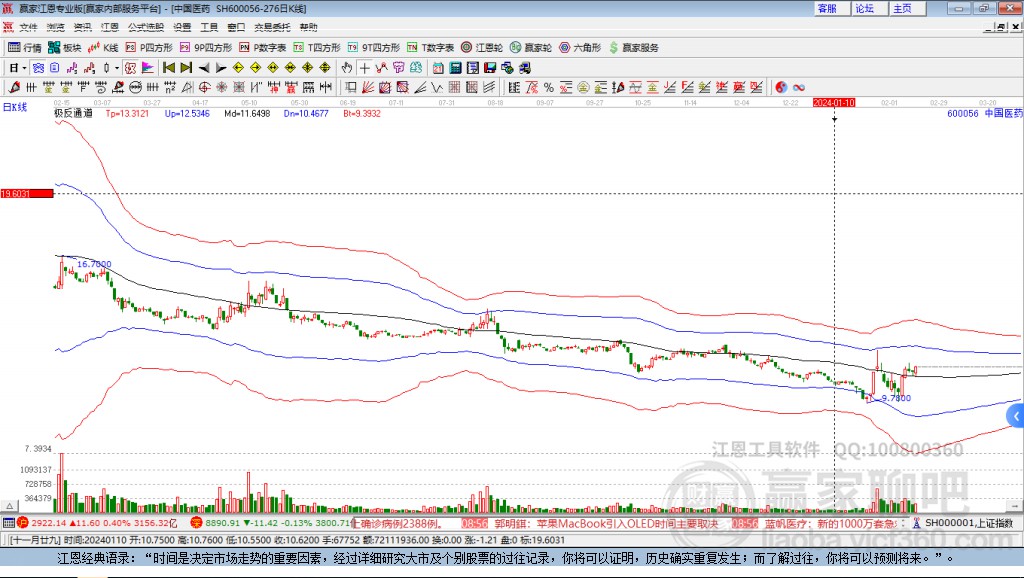The image size is (1024, 578).
Task: Open the T四方形 tool
Action: 317,48
